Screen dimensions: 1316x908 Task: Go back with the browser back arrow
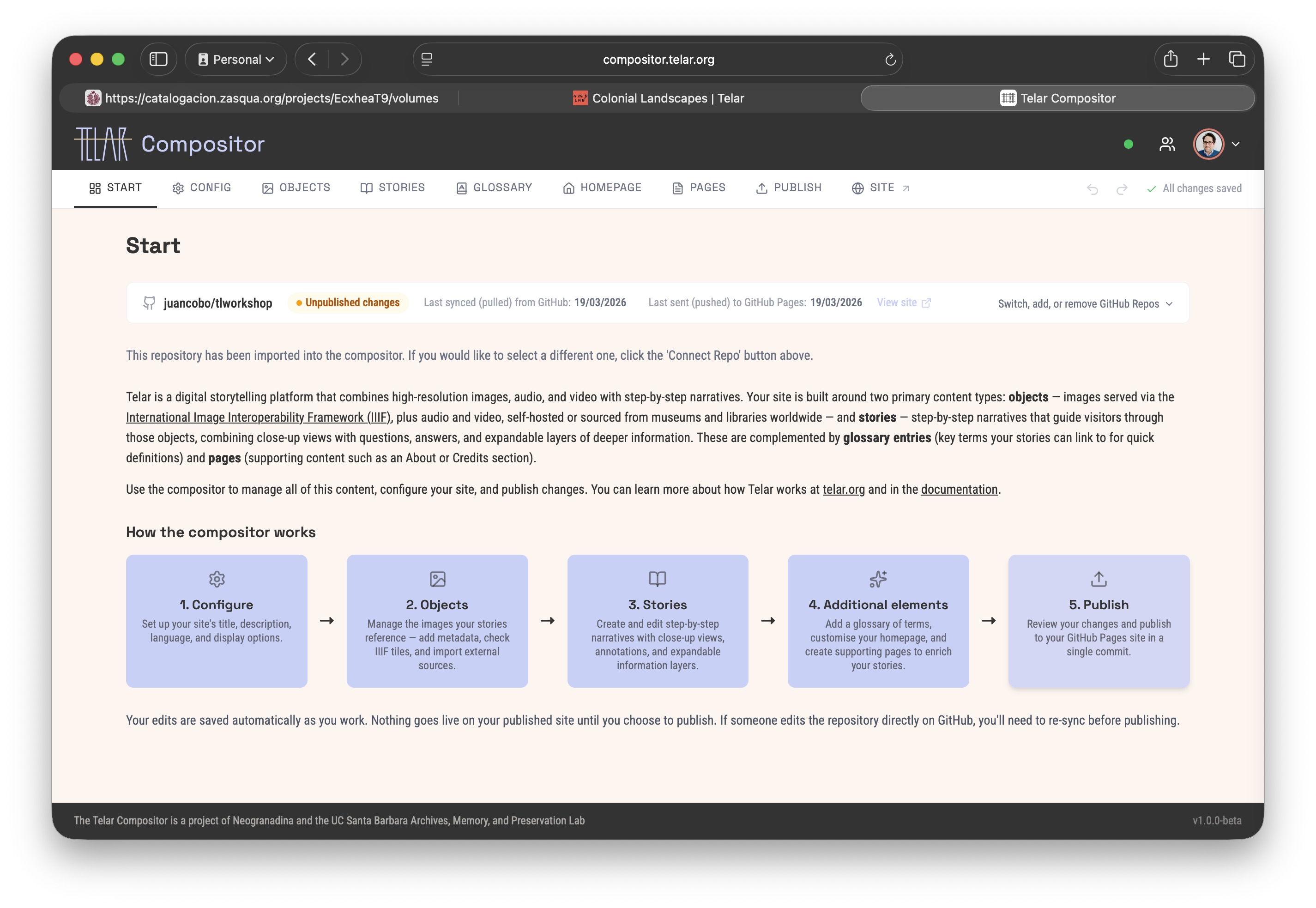[x=312, y=59]
